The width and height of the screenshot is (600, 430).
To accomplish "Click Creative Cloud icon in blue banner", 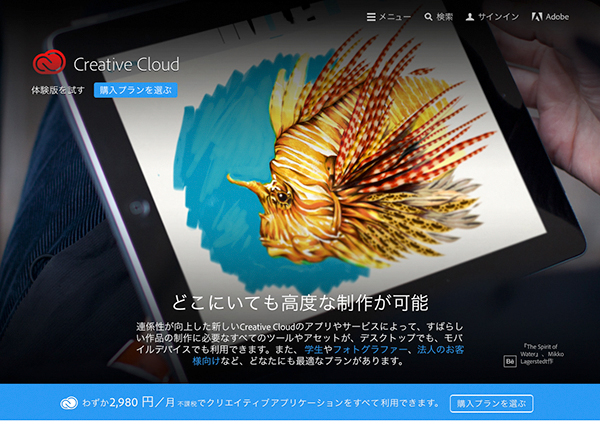I will point(68,403).
